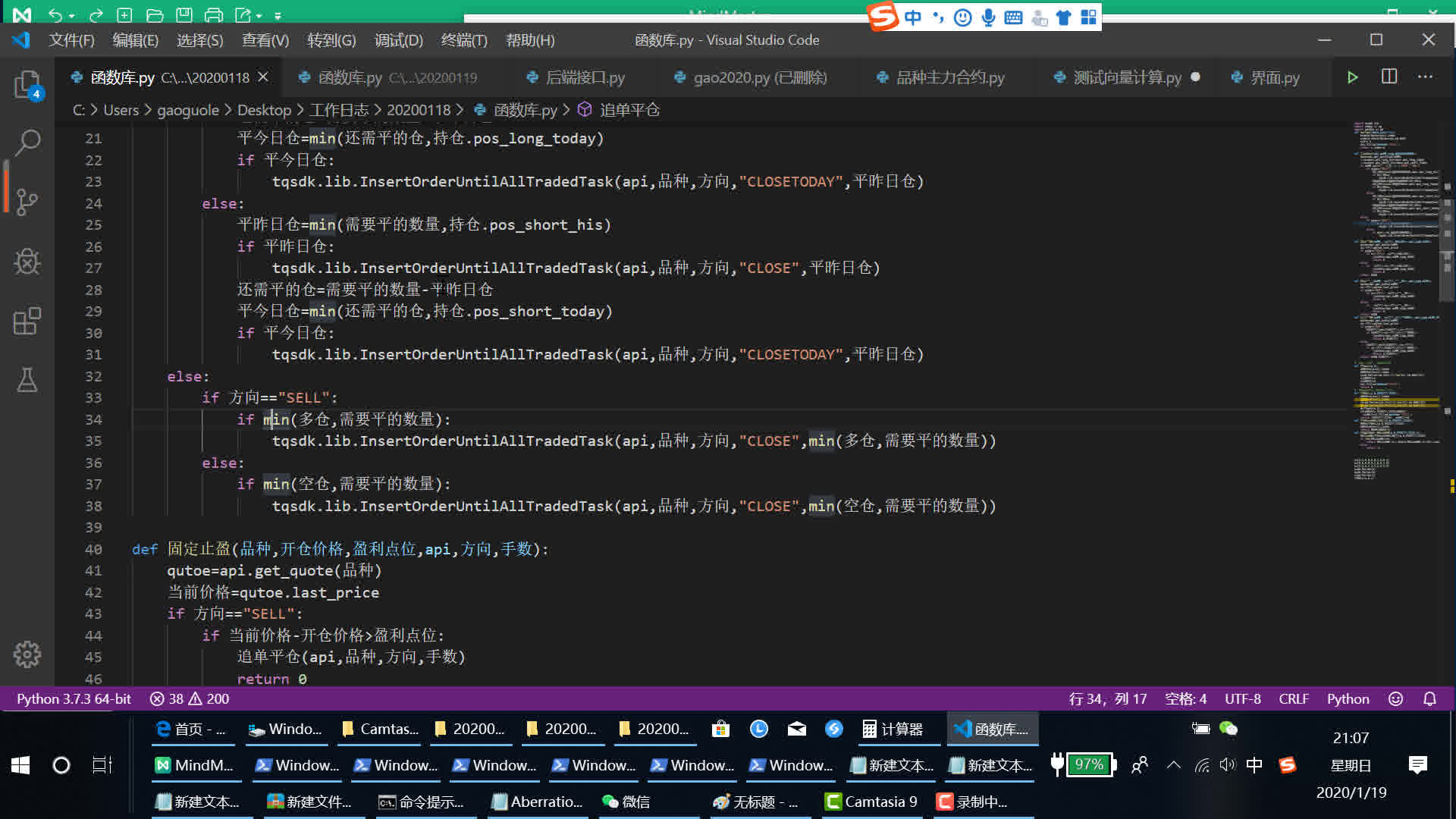This screenshot has height=819, width=1456.
Task: Expand the gaoguole breadcrumb segment
Action: [188, 110]
